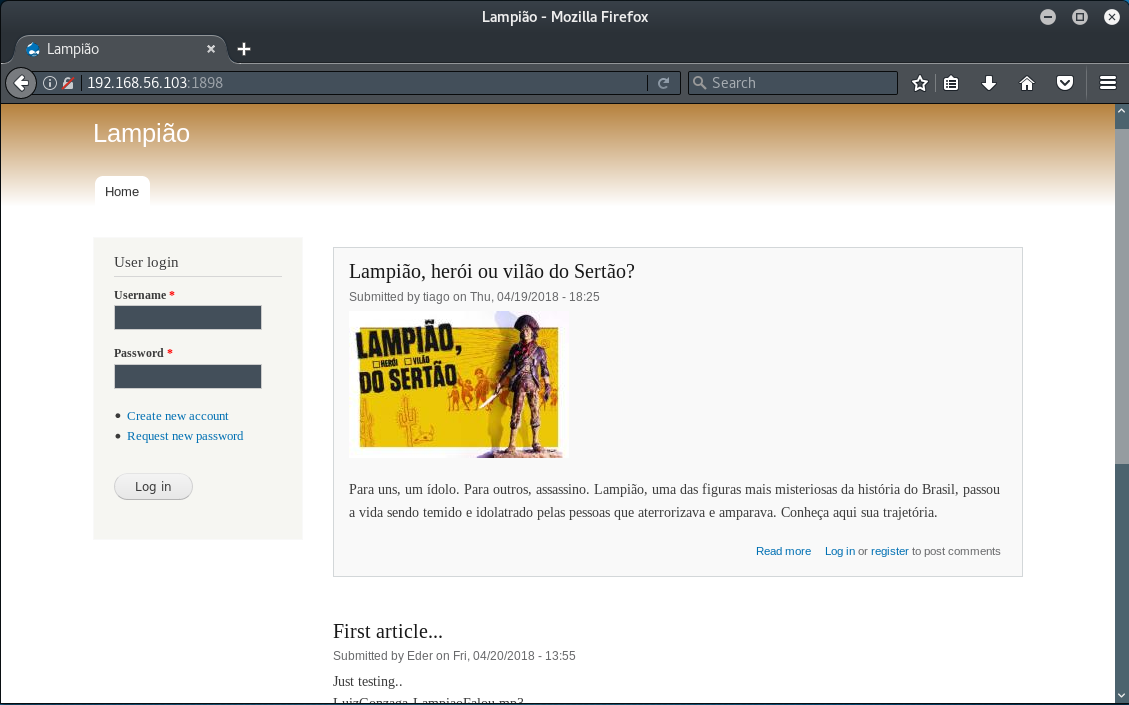The width and height of the screenshot is (1129, 705).
Task: Click the search magnifier icon
Action: coord(699,83)
